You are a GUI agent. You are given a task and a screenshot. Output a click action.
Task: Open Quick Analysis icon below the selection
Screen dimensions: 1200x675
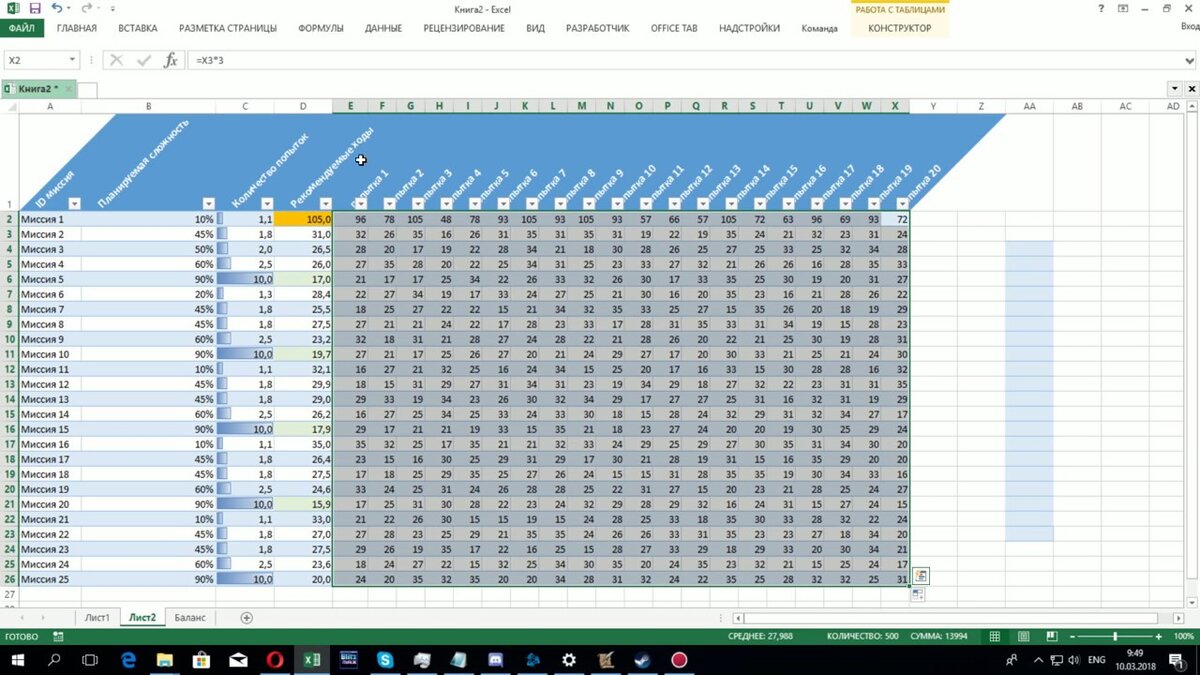(920, 576)
